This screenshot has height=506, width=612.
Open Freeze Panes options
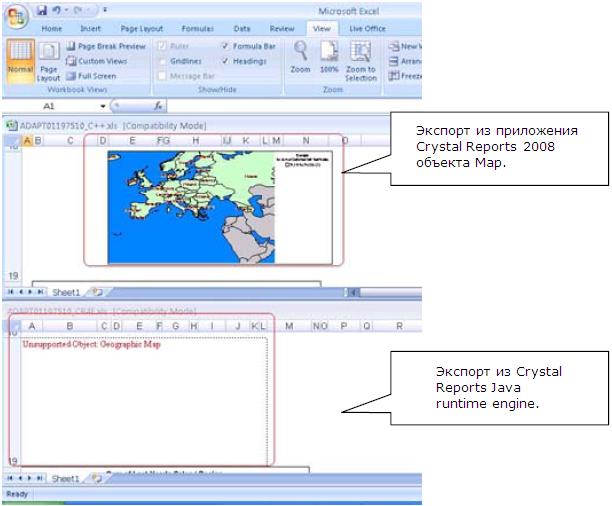(405, 76)
